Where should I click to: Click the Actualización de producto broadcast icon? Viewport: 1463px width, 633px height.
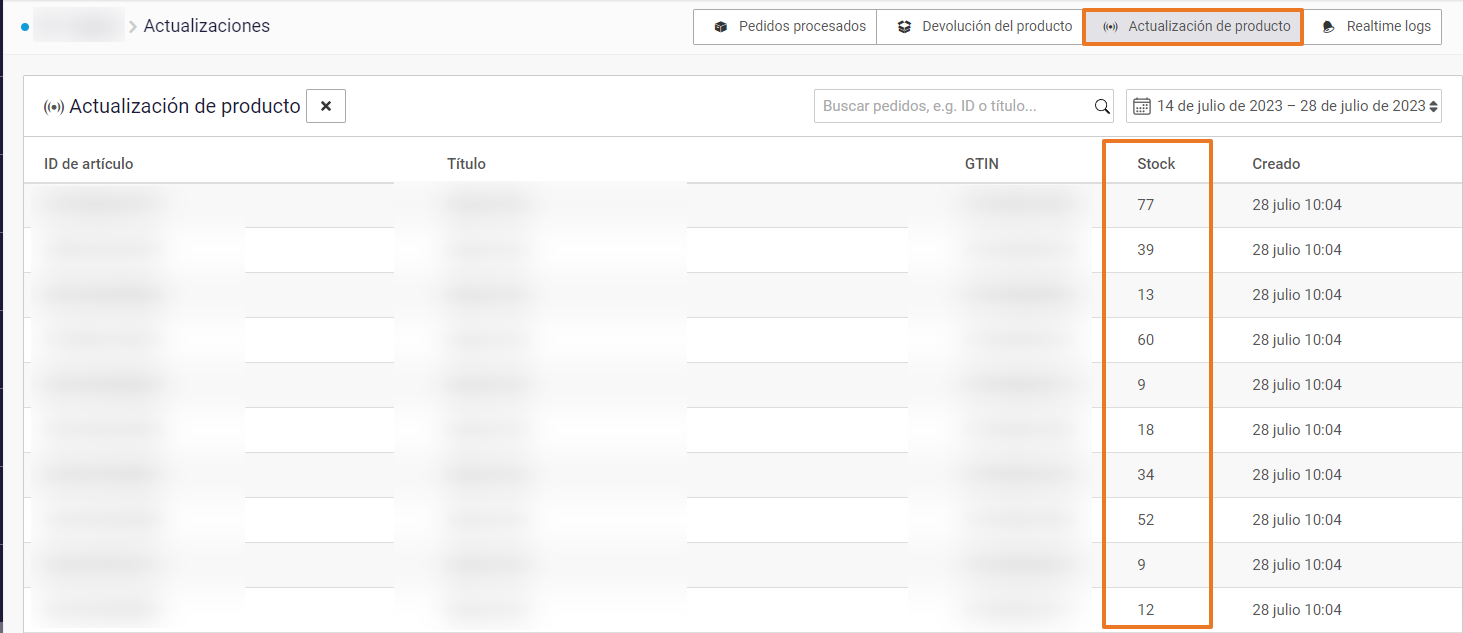(x=1110, y=27)
